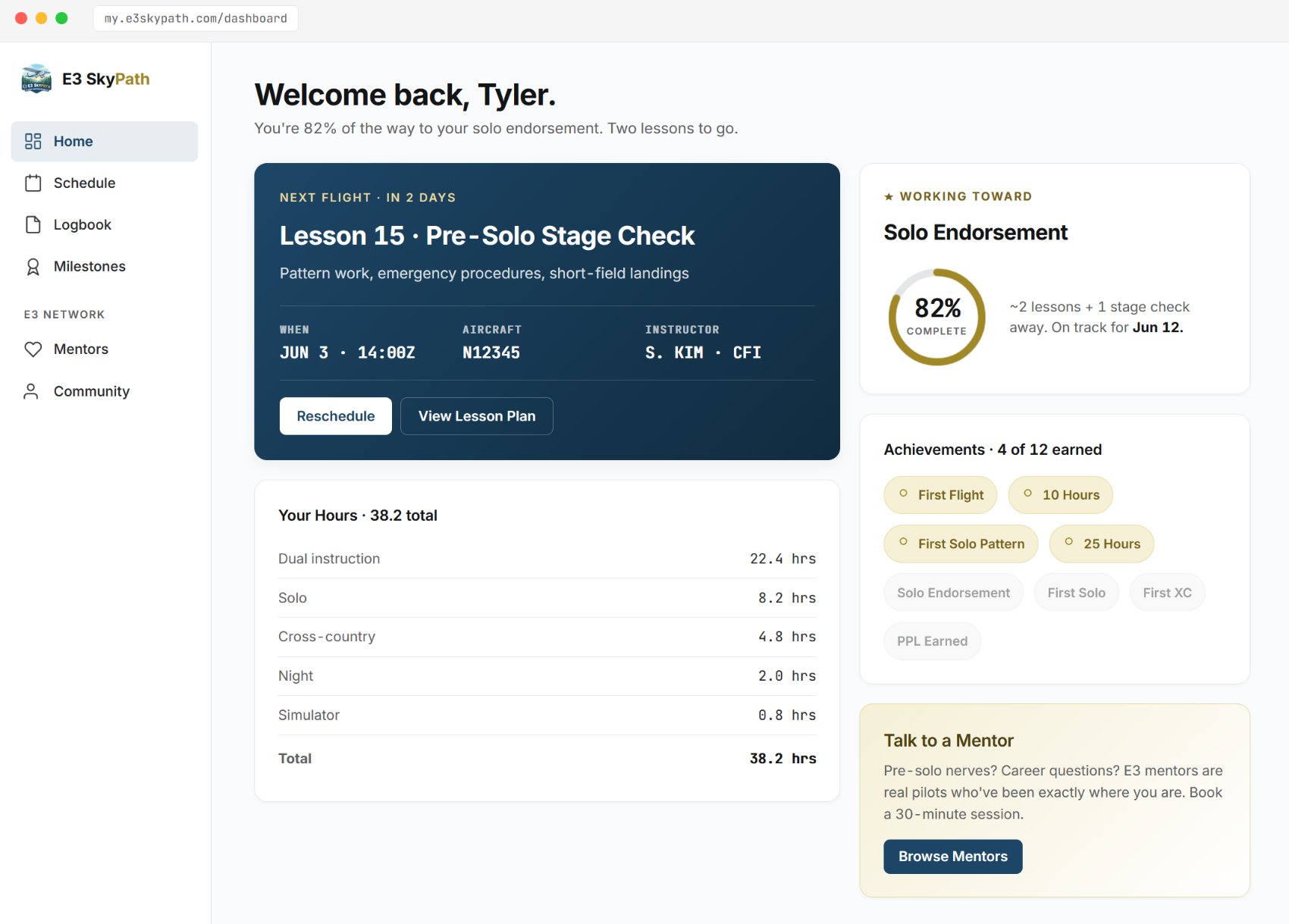Click the instructor name S. KIM · CFI
The height and width of the screenshot is (924, 1289).
703,352
